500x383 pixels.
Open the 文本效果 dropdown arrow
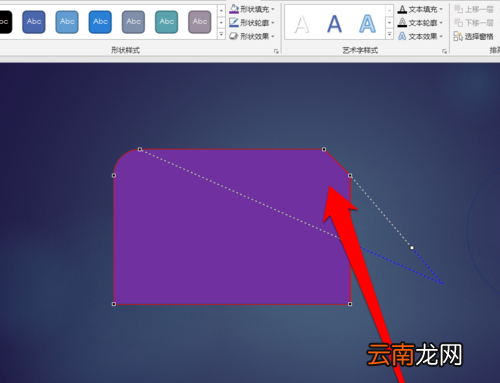[441, 36]
